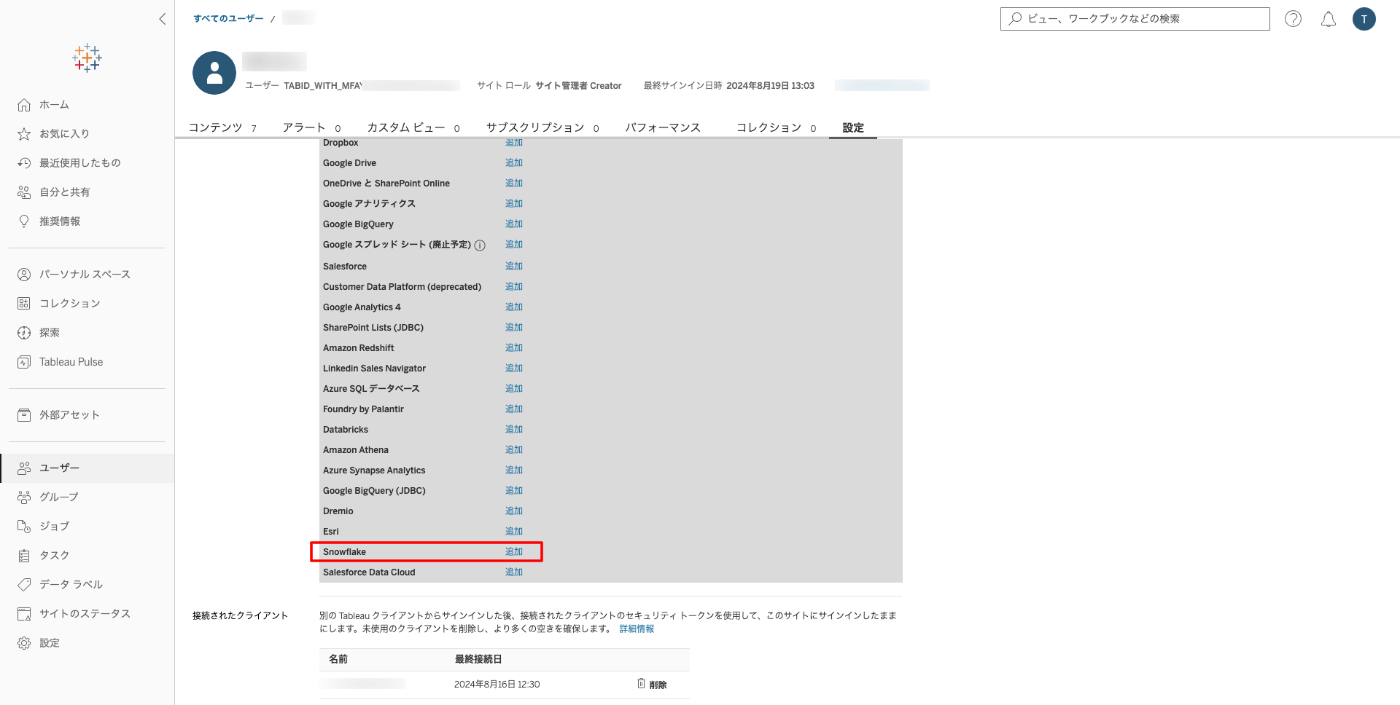This screenshot has width=1400, height=705.
Task: Click 追加 for Google BigQuery (JDBC)
Action: [x=514, y=490]
